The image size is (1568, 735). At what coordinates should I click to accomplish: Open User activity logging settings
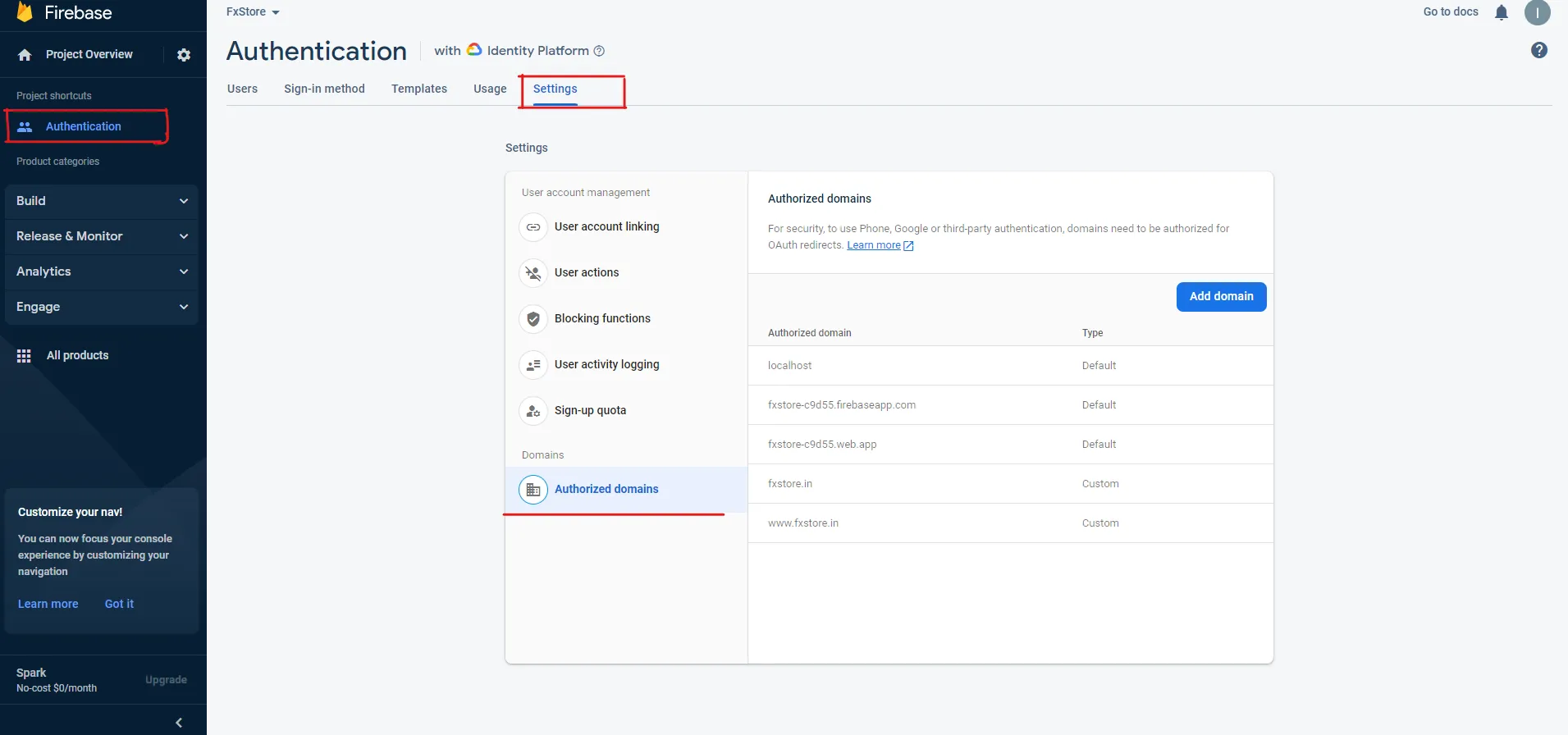pos(626,365)
